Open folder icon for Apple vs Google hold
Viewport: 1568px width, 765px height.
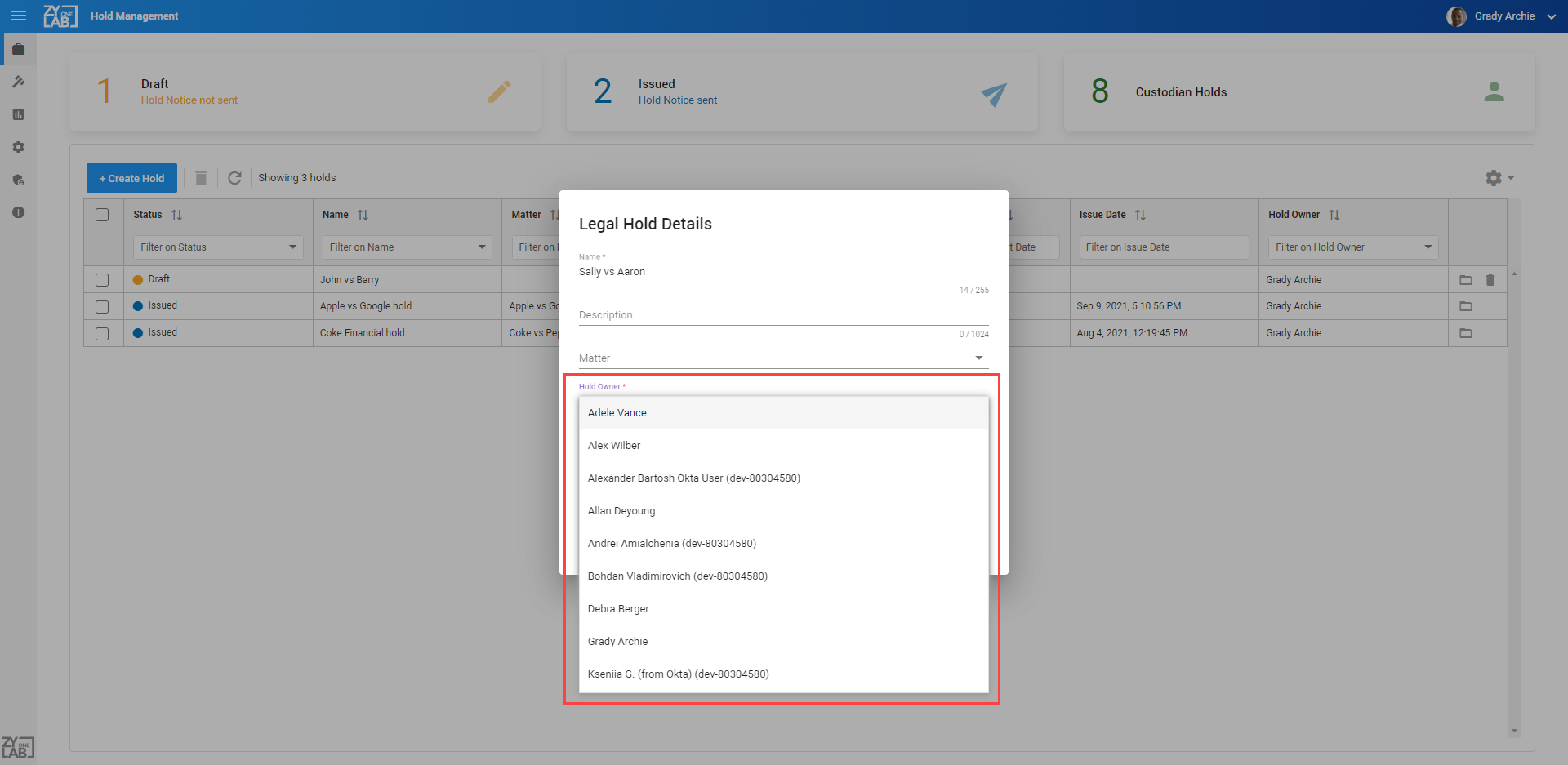(1465, 306)
